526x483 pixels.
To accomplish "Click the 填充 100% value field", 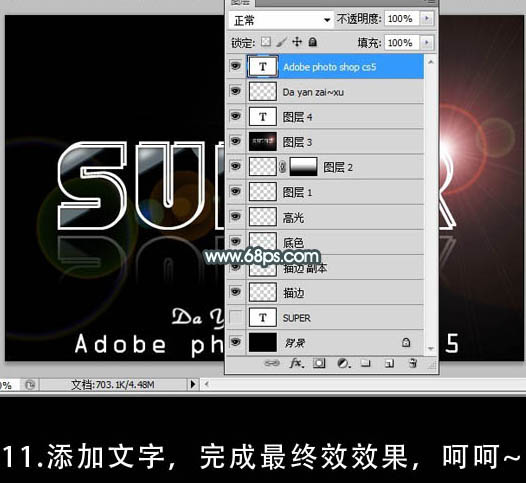I will click(x=402, y=43).
